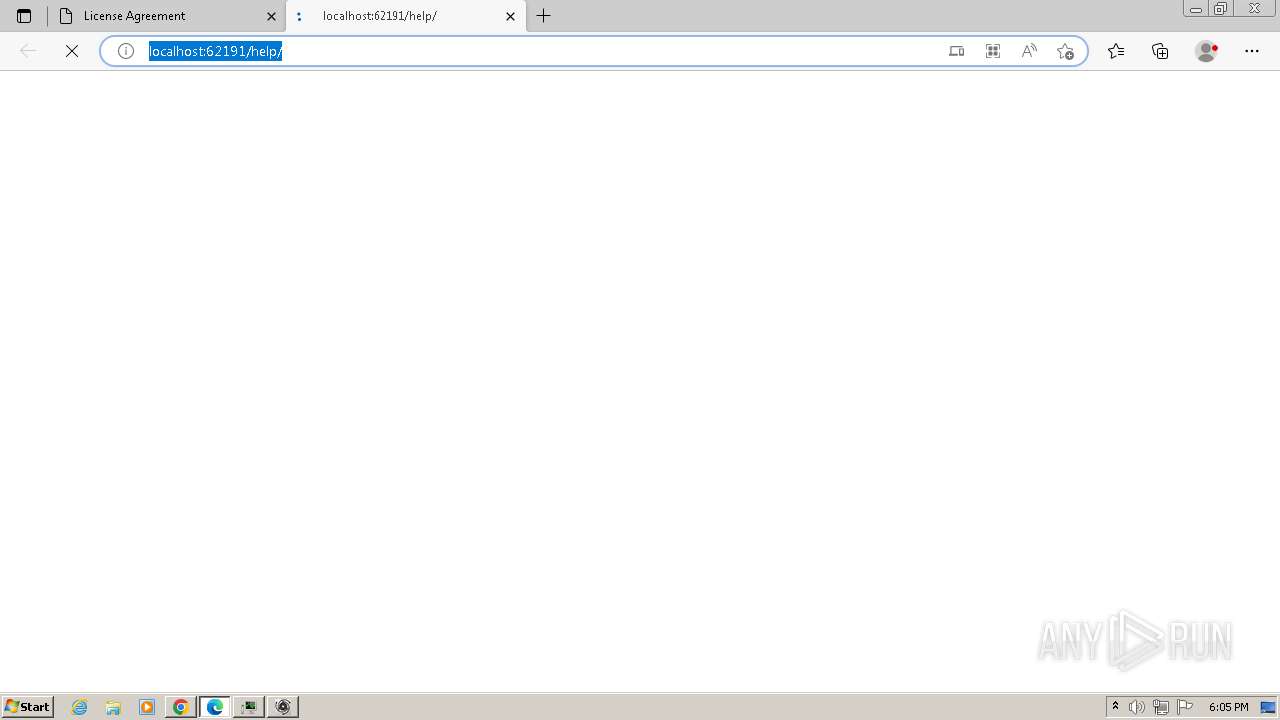Go back using the back arrow
This screenshot has height=720, width=1280.
tap(28, 51)
